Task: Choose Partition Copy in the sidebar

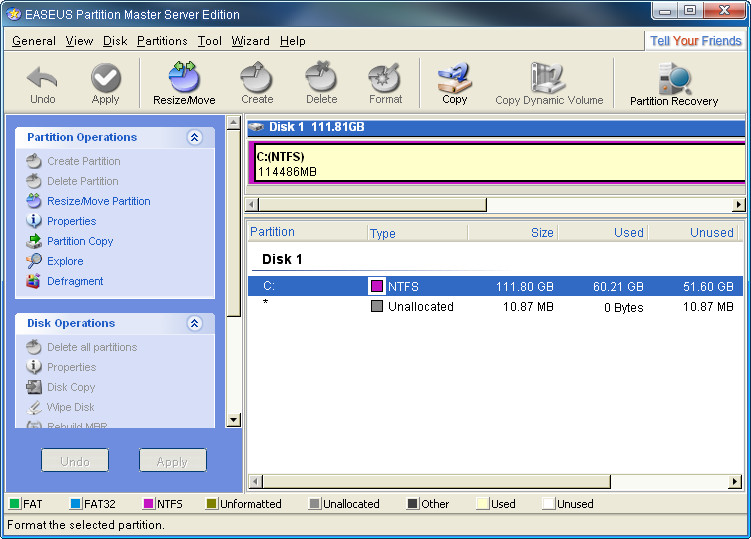Action: coord(80,241)
